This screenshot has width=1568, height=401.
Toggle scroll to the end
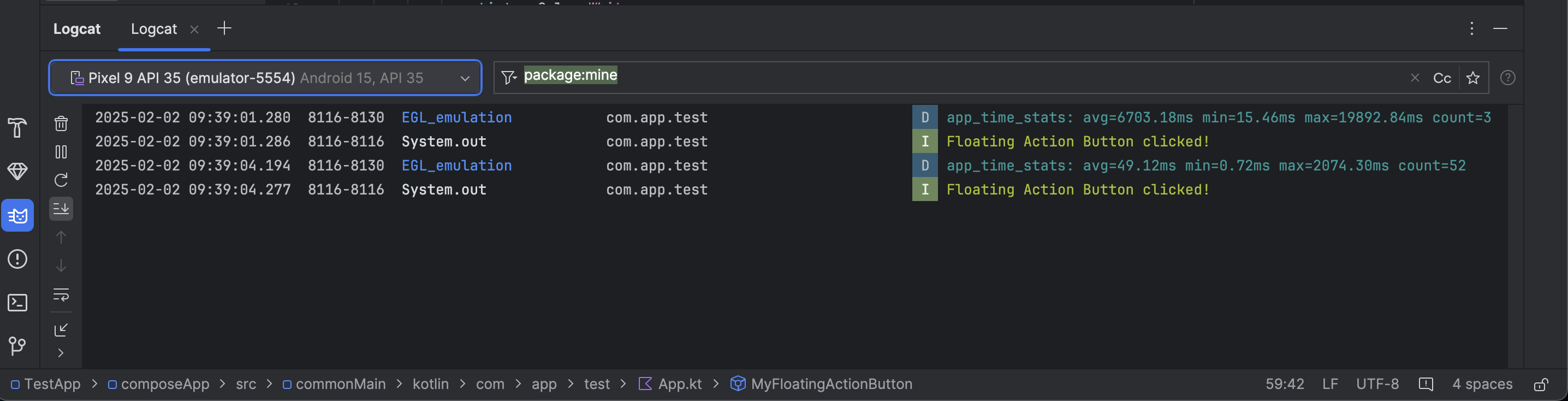click(x=61, y=209)
